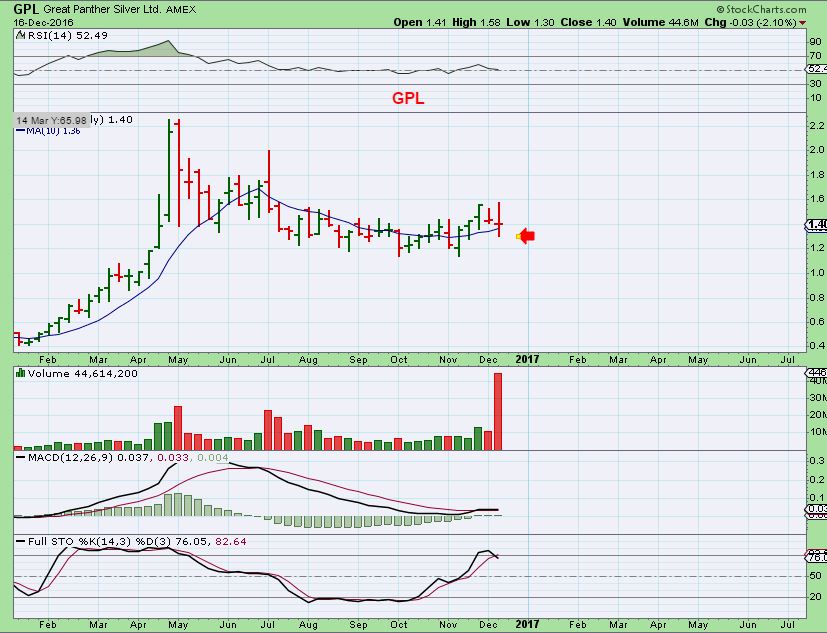The image size is (827, 633).
Task: Click the Dec label under price chart
Action: click(x=488, y=360)
